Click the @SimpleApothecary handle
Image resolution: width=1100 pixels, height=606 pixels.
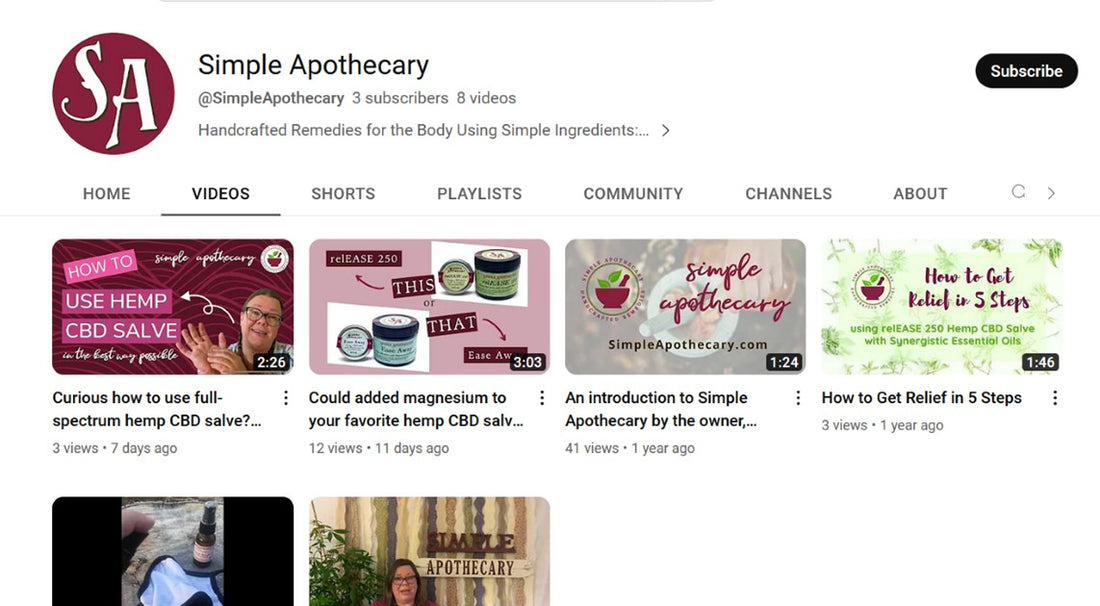(271, 98)
